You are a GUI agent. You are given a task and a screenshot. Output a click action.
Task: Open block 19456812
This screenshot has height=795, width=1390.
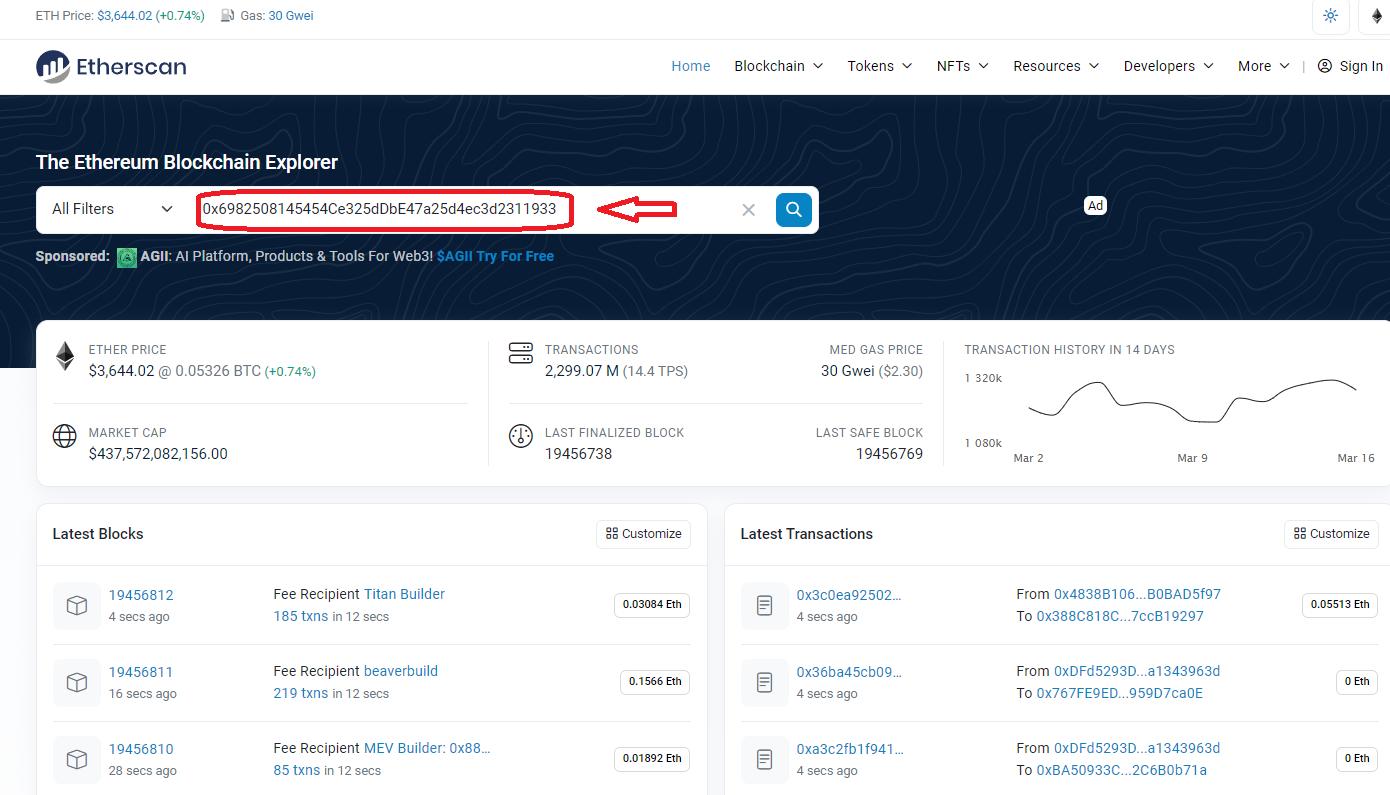tap(141, 595)
